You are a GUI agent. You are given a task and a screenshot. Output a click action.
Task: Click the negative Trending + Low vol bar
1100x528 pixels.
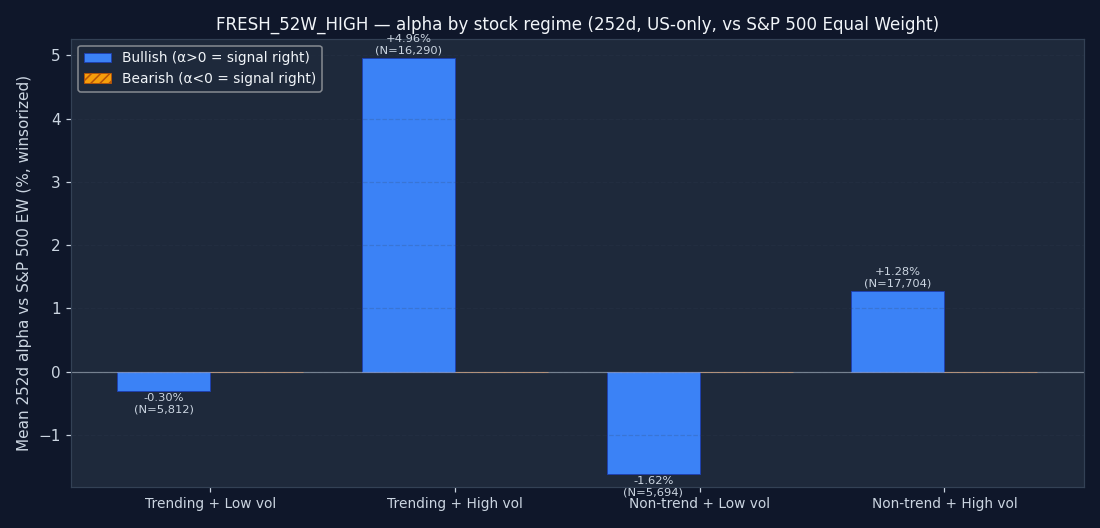pos(163,381)
